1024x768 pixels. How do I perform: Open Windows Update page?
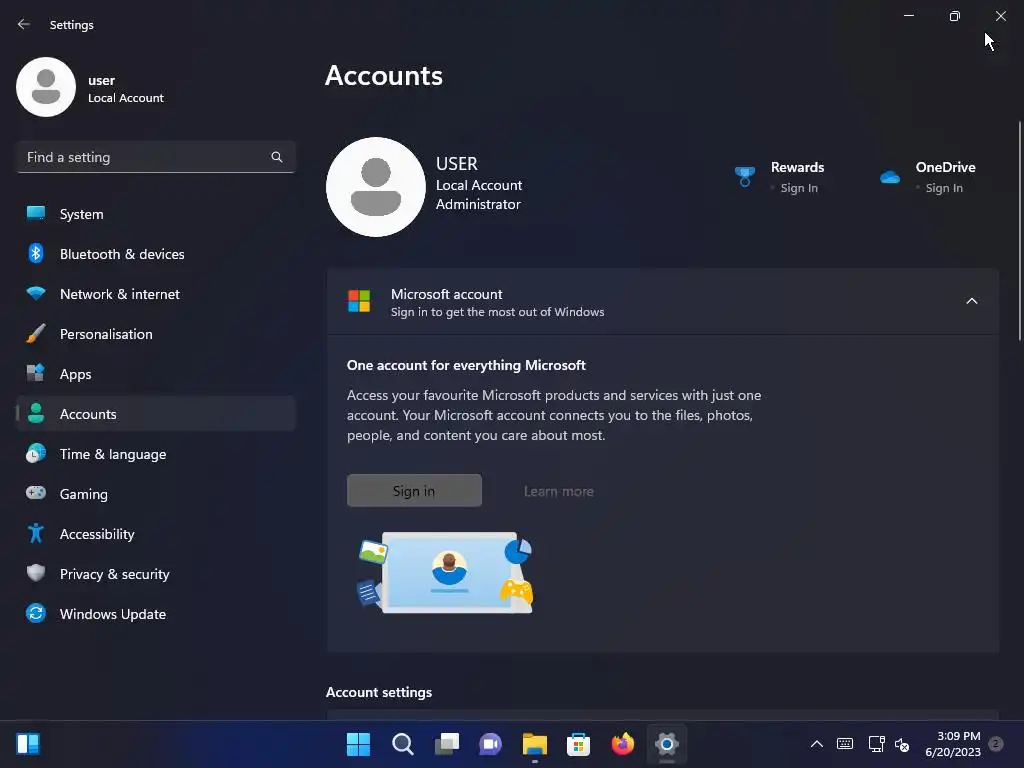pyautogui.click(x=155, y=614)
